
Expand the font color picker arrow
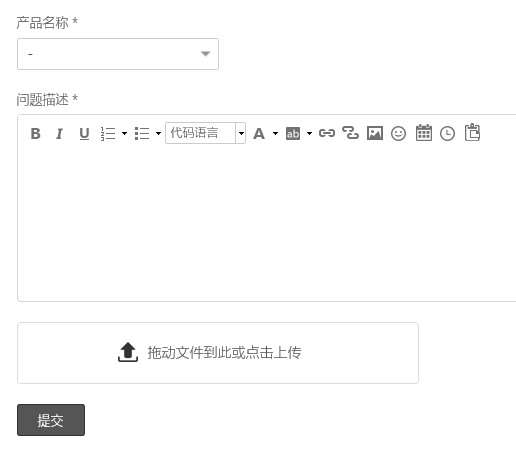(275, 134)
